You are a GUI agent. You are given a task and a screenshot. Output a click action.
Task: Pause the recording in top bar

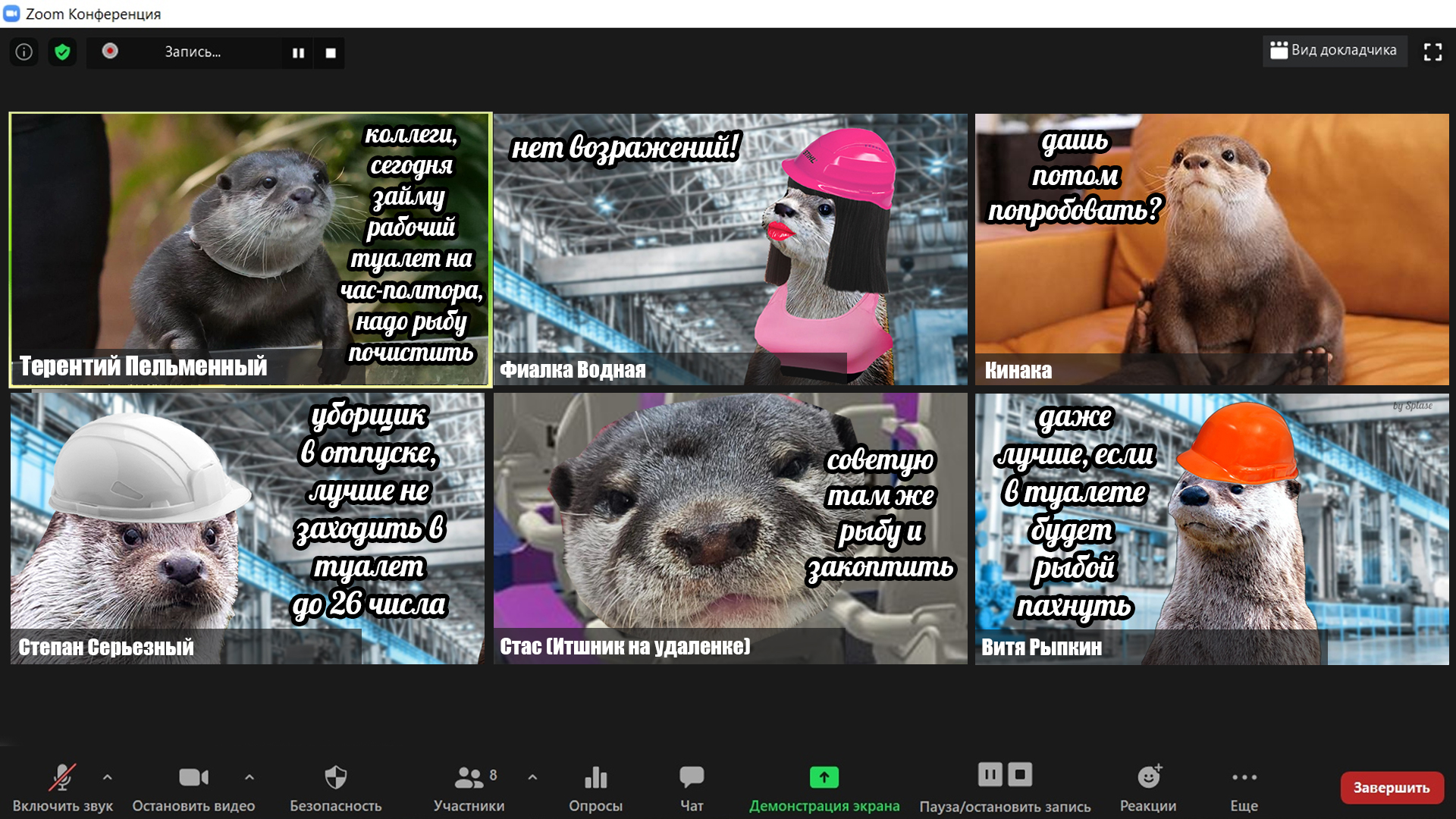(x=298, y=53)
